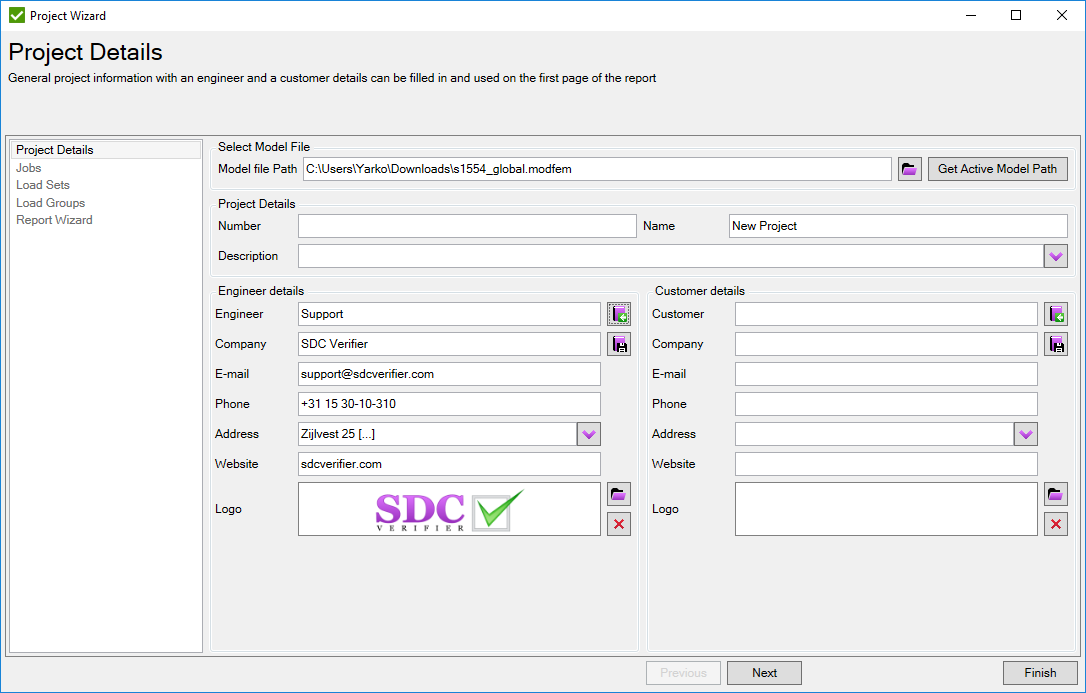Screen dimensions: 1086x693
Task: Focus the engineer Website field
Action: point(449,465)
